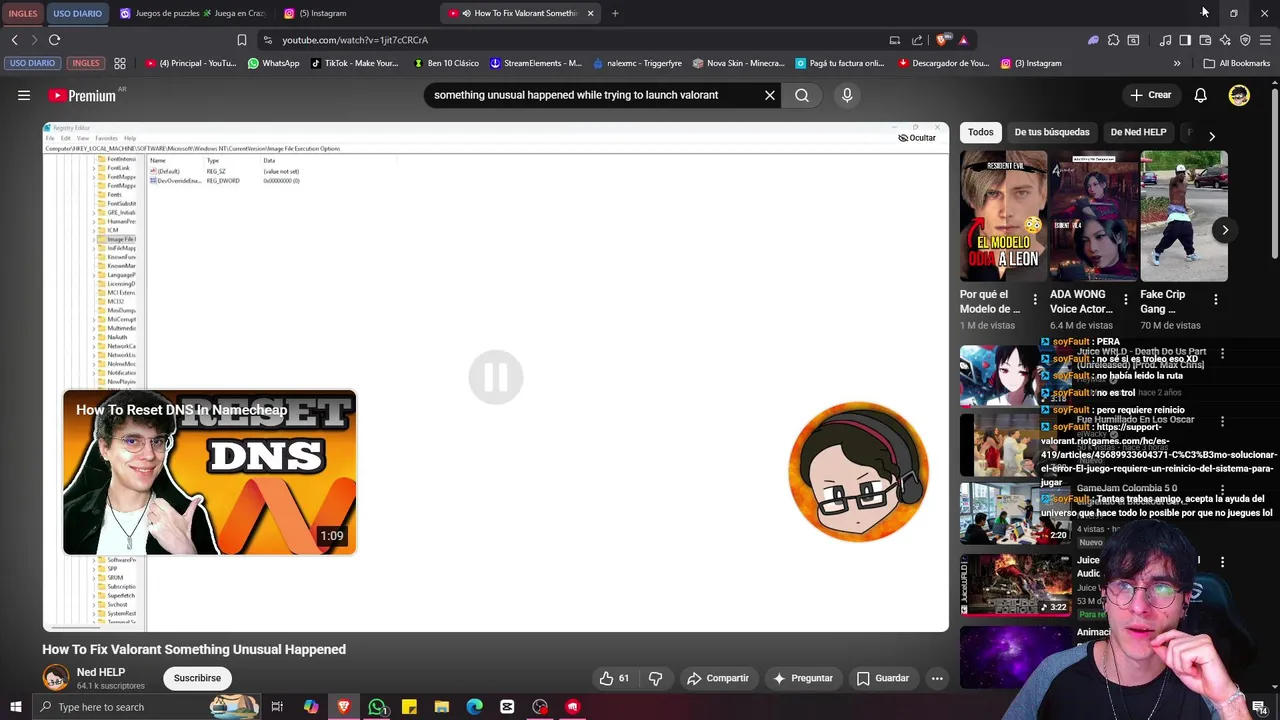Image resolution: width=1280 pixels, height=720 pixels.
Task: Open the Preguntar AI ask button
Action: pyautogui.click(x=802, y=678)
